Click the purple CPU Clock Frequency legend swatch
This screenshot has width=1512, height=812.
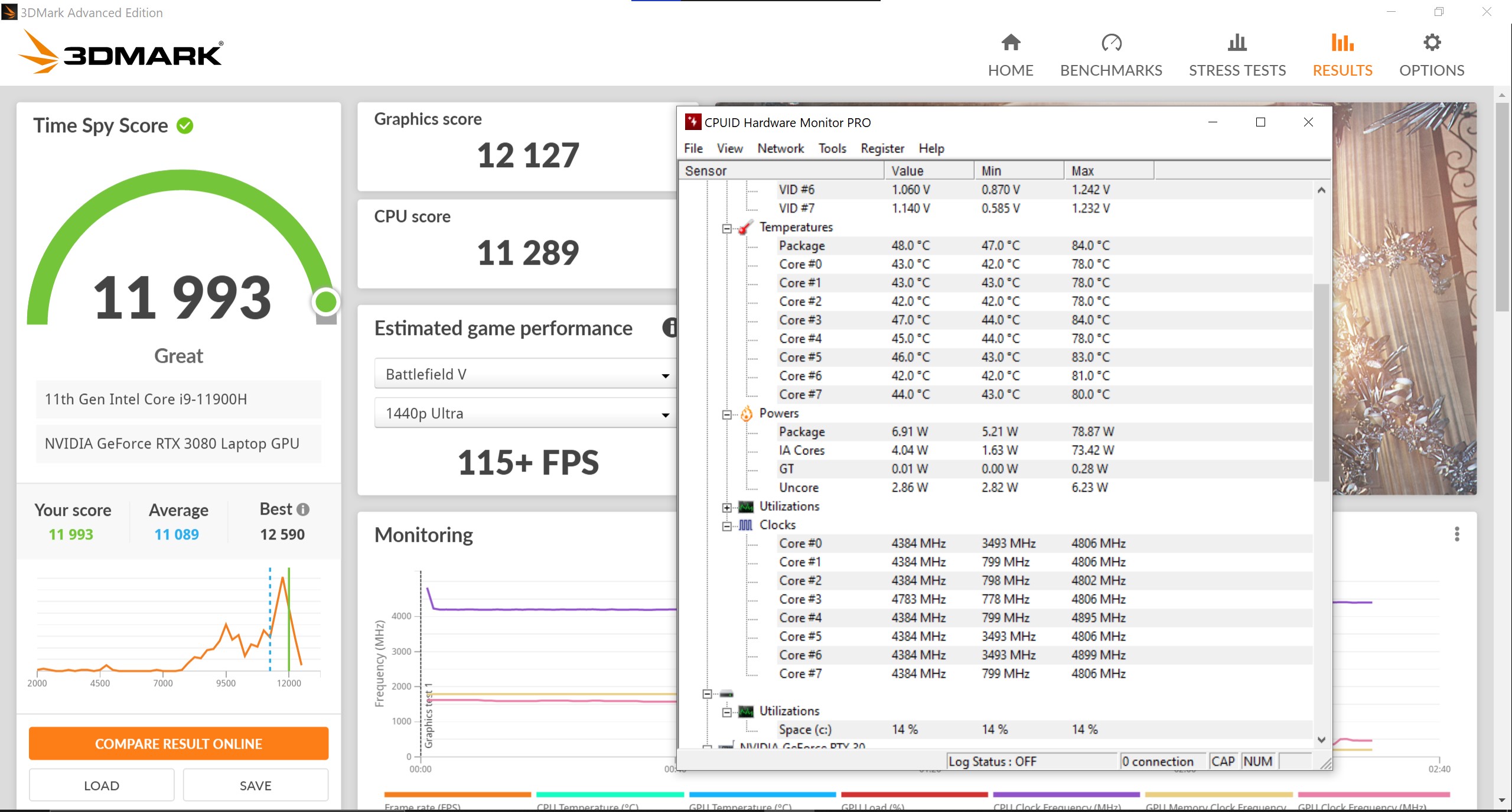pyautogui.click(x=1067, y=794)
